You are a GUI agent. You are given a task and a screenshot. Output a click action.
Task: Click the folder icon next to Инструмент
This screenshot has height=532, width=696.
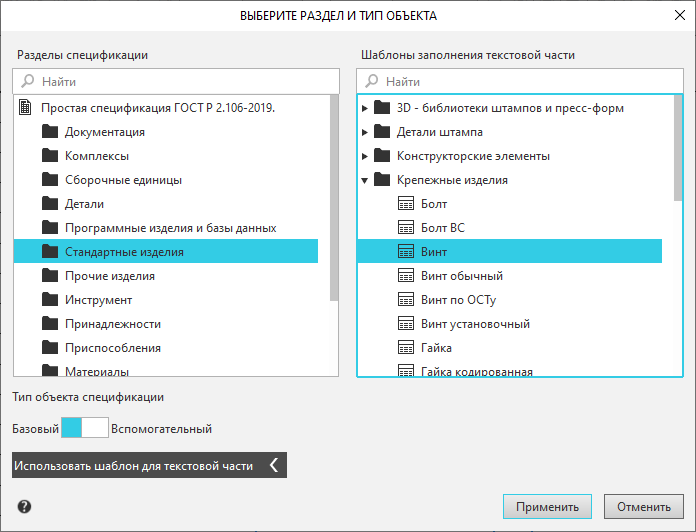pos(50,300)
